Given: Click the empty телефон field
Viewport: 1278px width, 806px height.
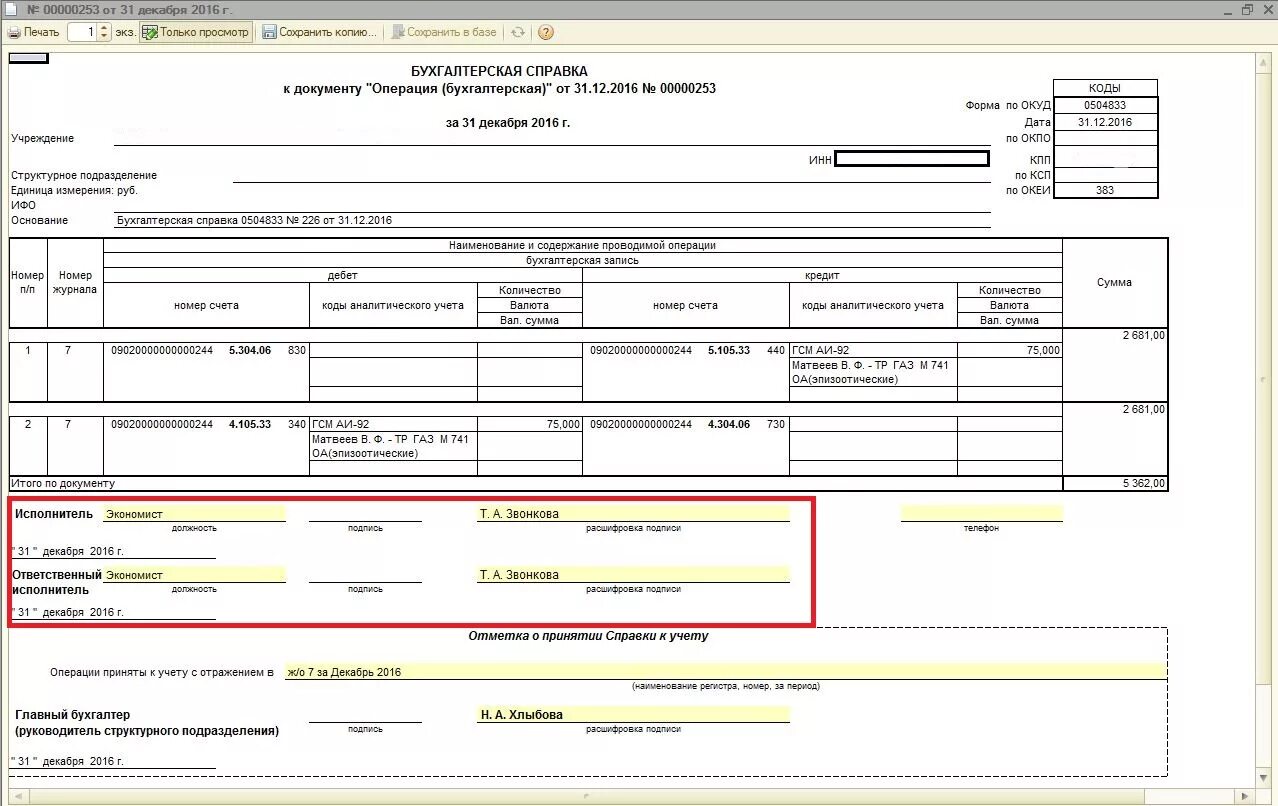Looking at the screenshot, I should pos(981,514).
